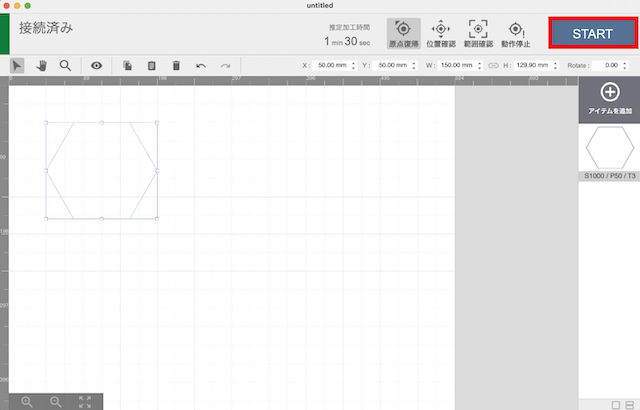Adjust the Rotate value stepper

(626, 65)
